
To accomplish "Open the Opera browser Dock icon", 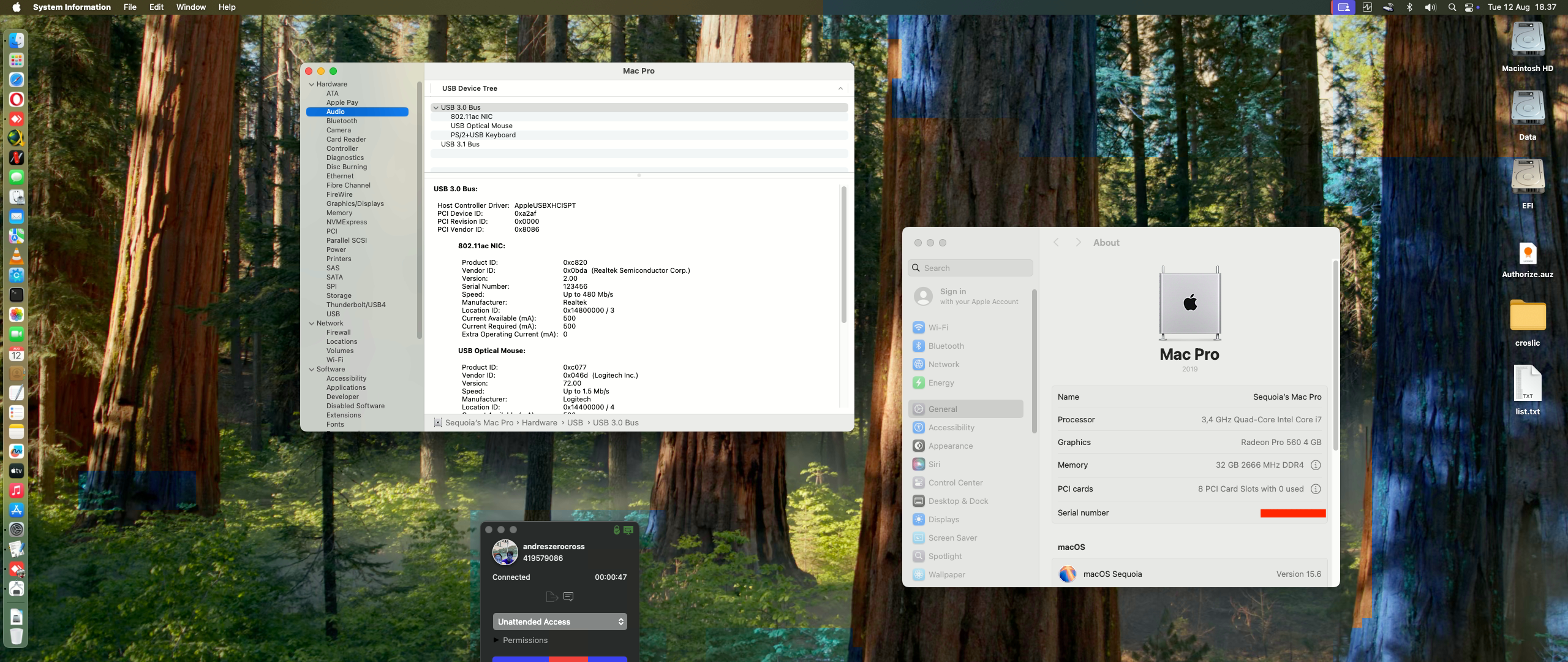I will (x=17, y=99).
